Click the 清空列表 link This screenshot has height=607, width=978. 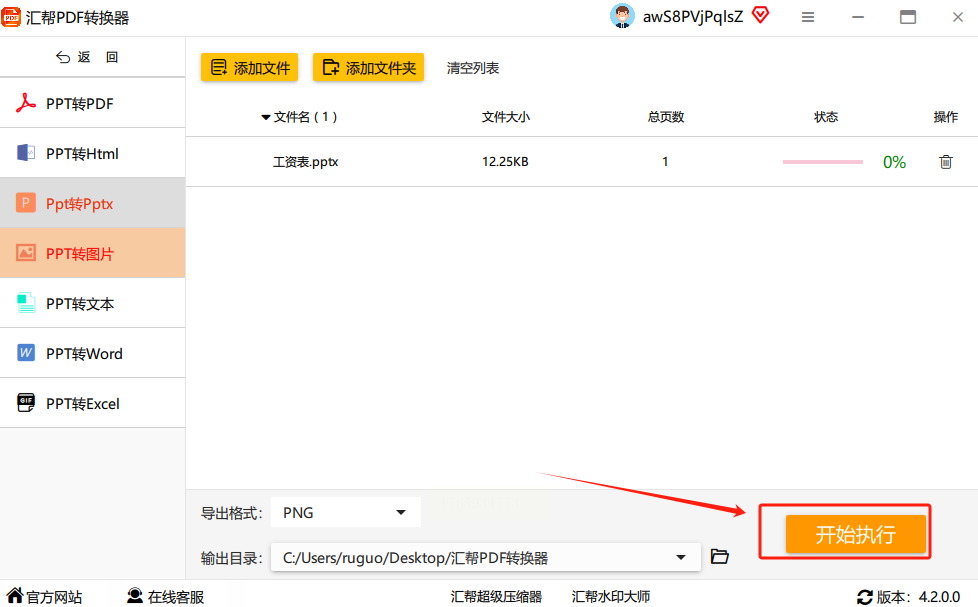tap(473, 68)
